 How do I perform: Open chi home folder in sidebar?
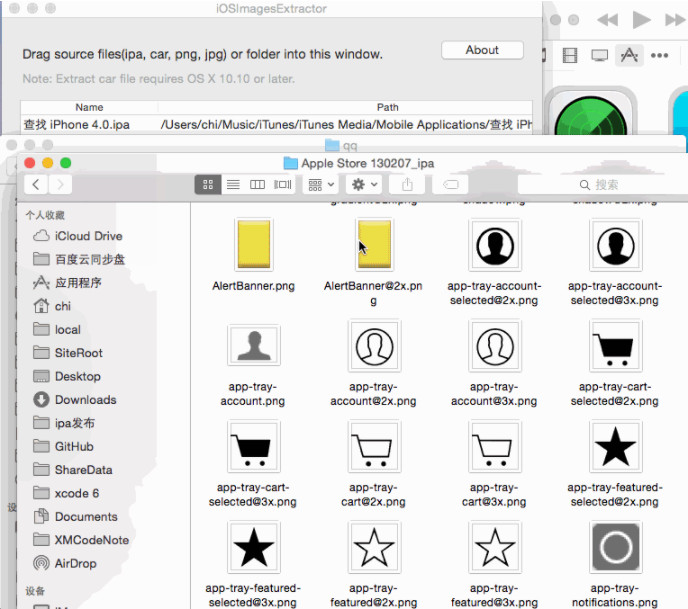click(52, 306)
